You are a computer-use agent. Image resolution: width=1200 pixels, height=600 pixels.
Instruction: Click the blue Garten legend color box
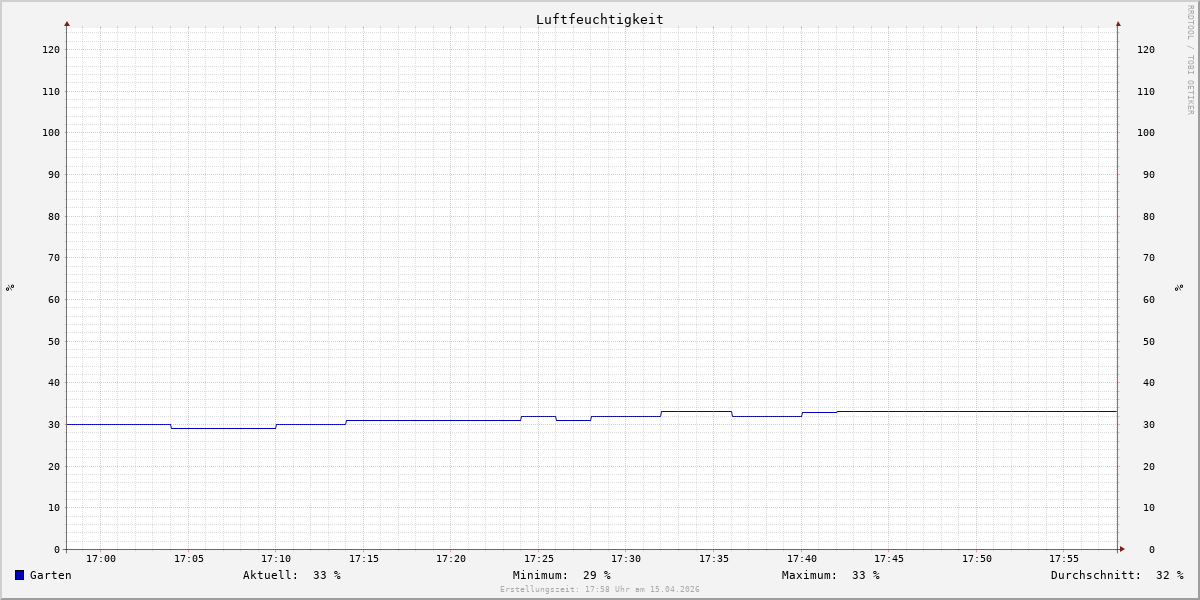tap(19, 575)
